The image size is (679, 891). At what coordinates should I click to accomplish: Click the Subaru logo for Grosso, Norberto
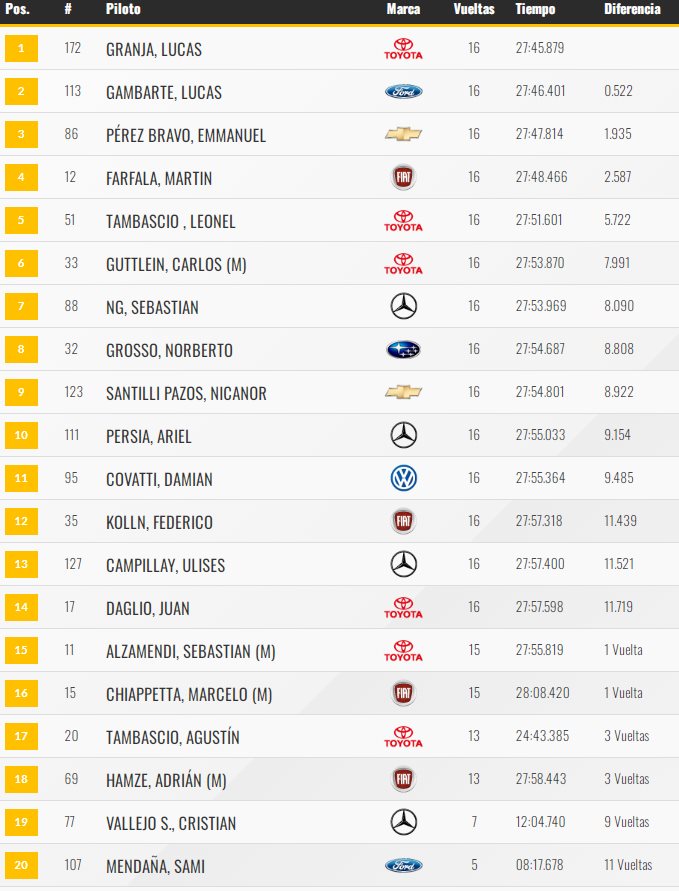point(403,349)
